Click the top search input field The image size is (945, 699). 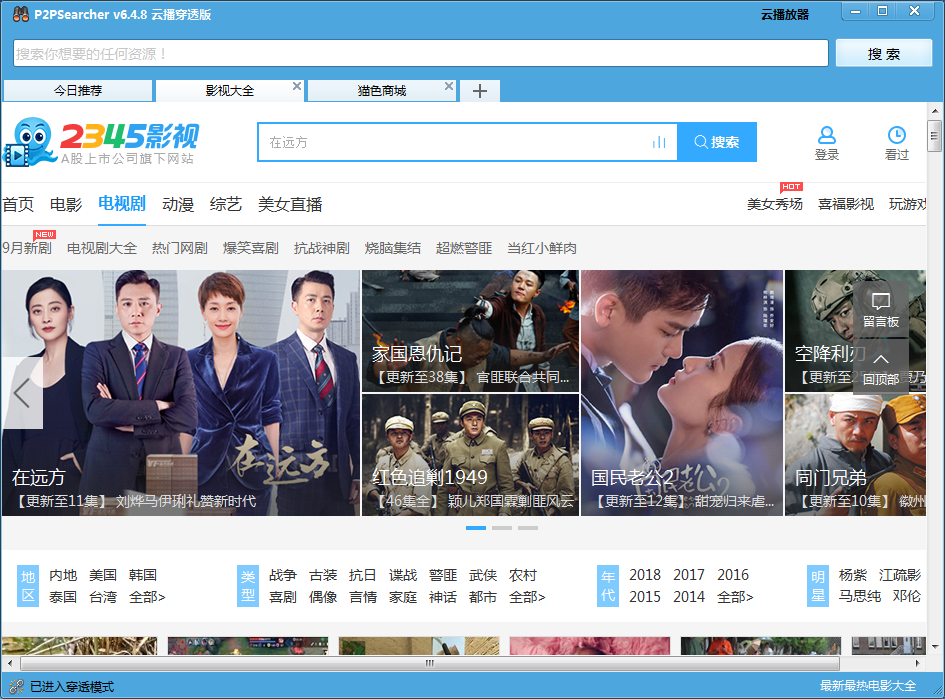pos(420,52)
